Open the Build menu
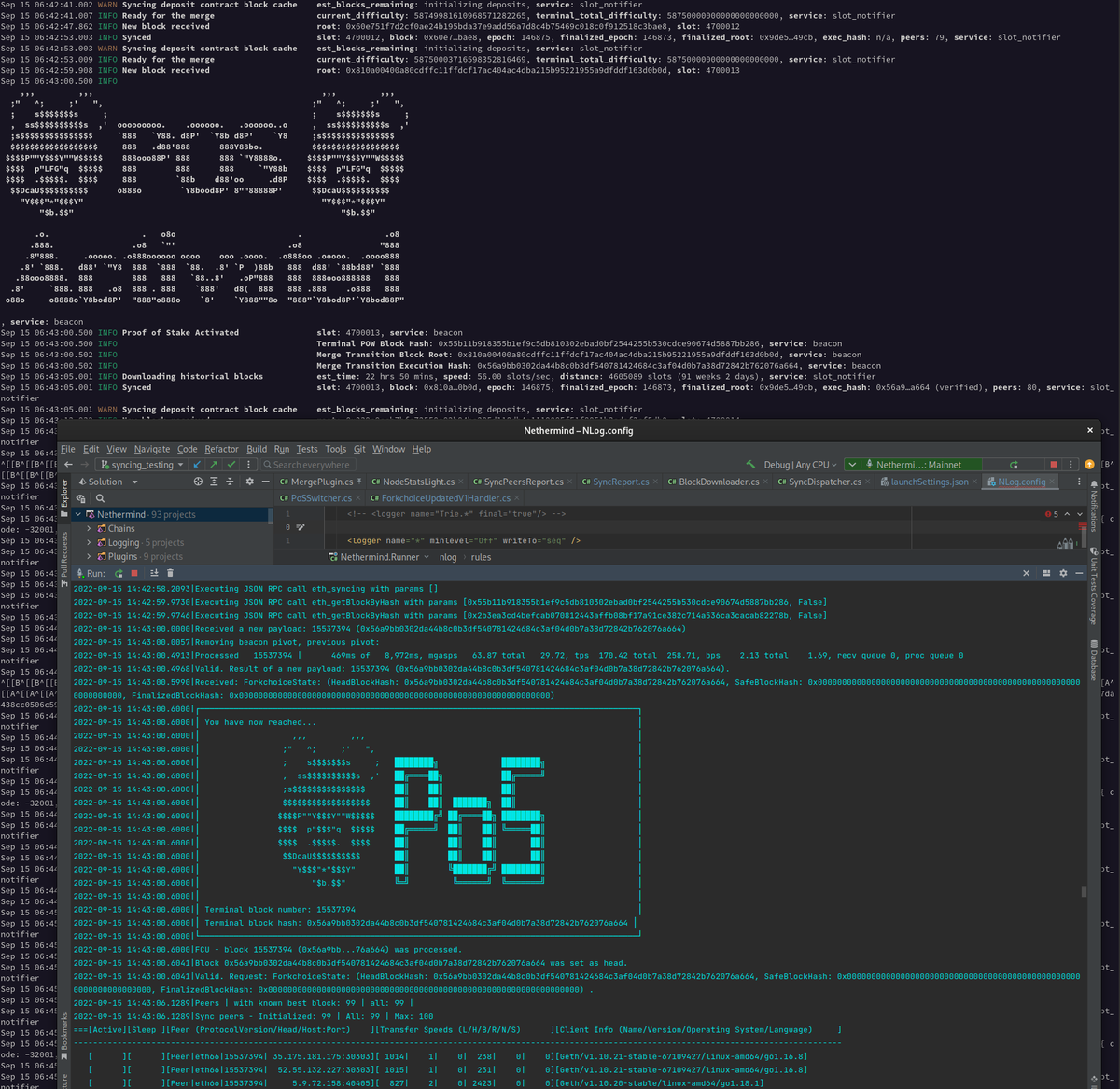 tap(257, 449)
